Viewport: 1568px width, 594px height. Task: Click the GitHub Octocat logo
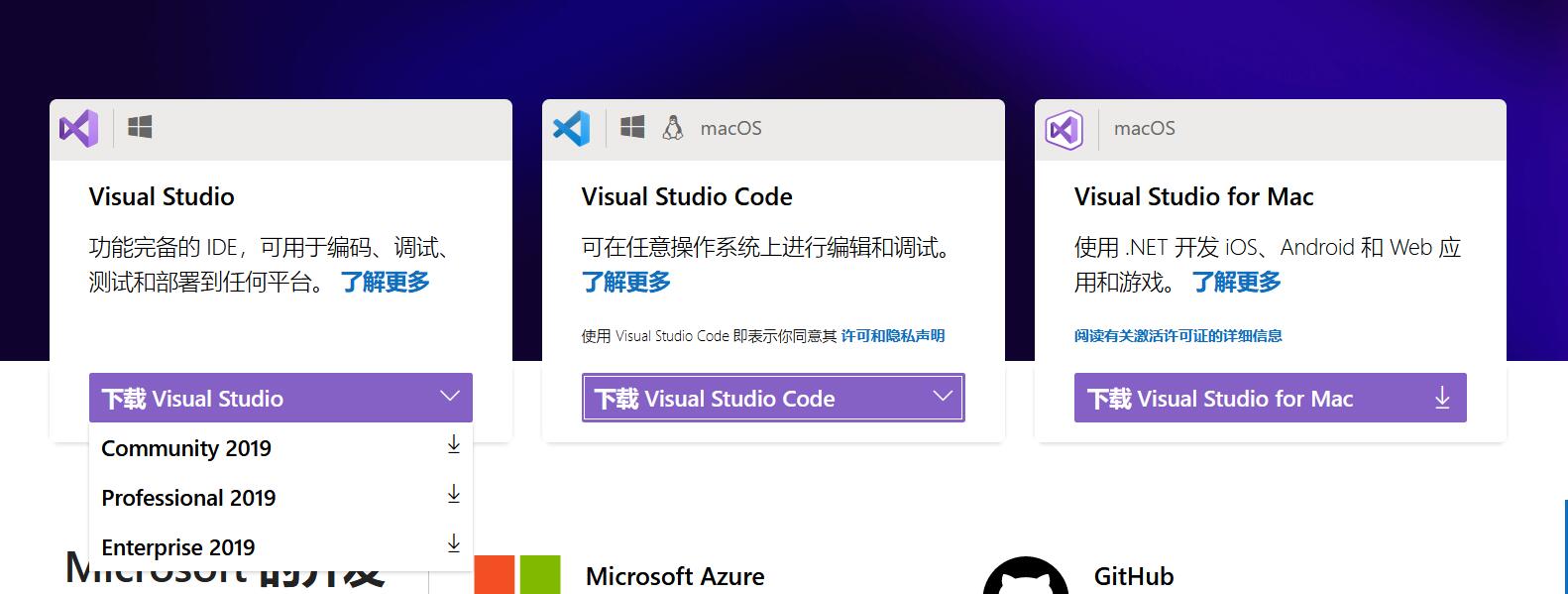1026,576
